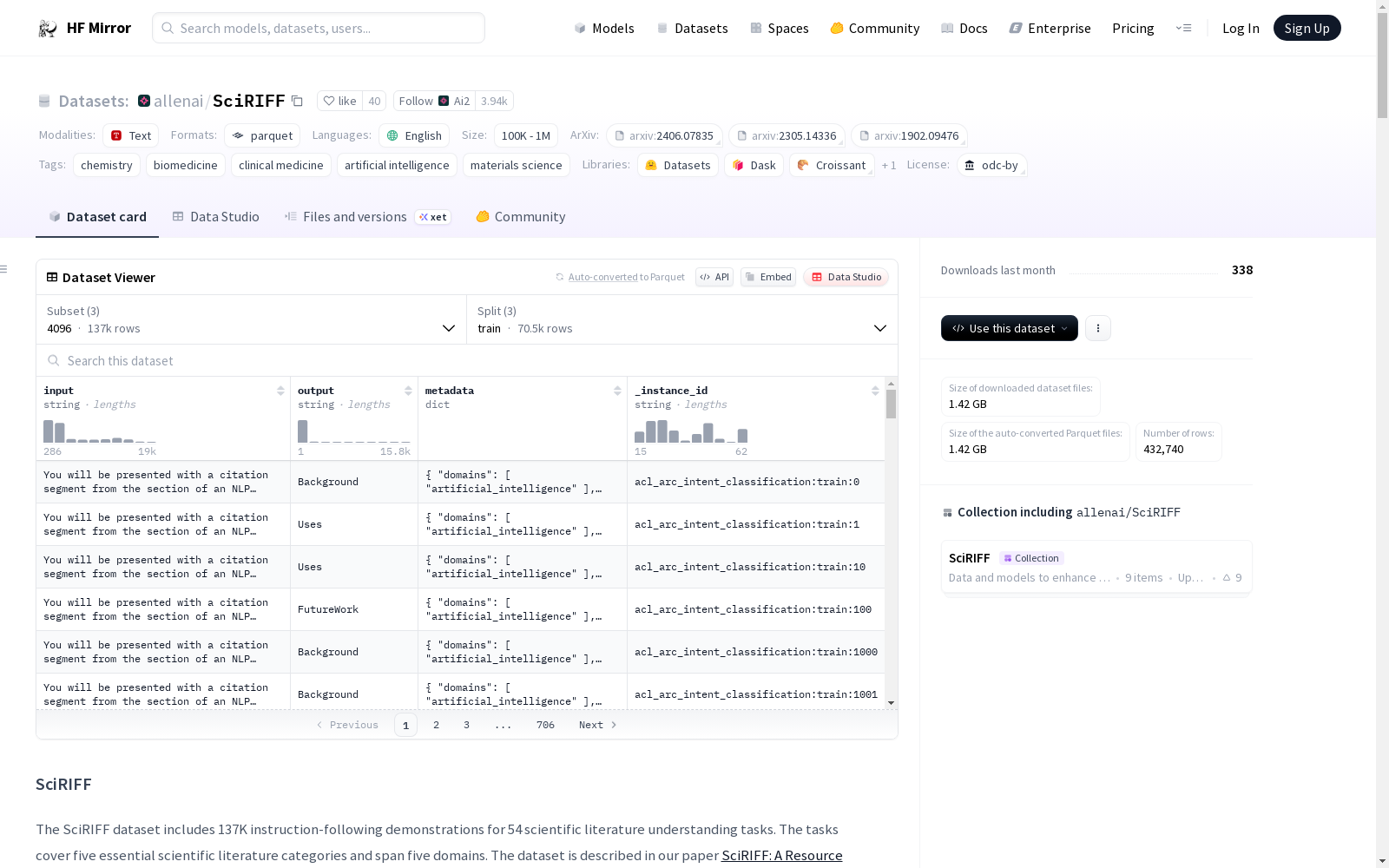Go to Datasets in the top navigation
Image resolution: width=1389 pixels, height=868 pixels.
[693, 28]
